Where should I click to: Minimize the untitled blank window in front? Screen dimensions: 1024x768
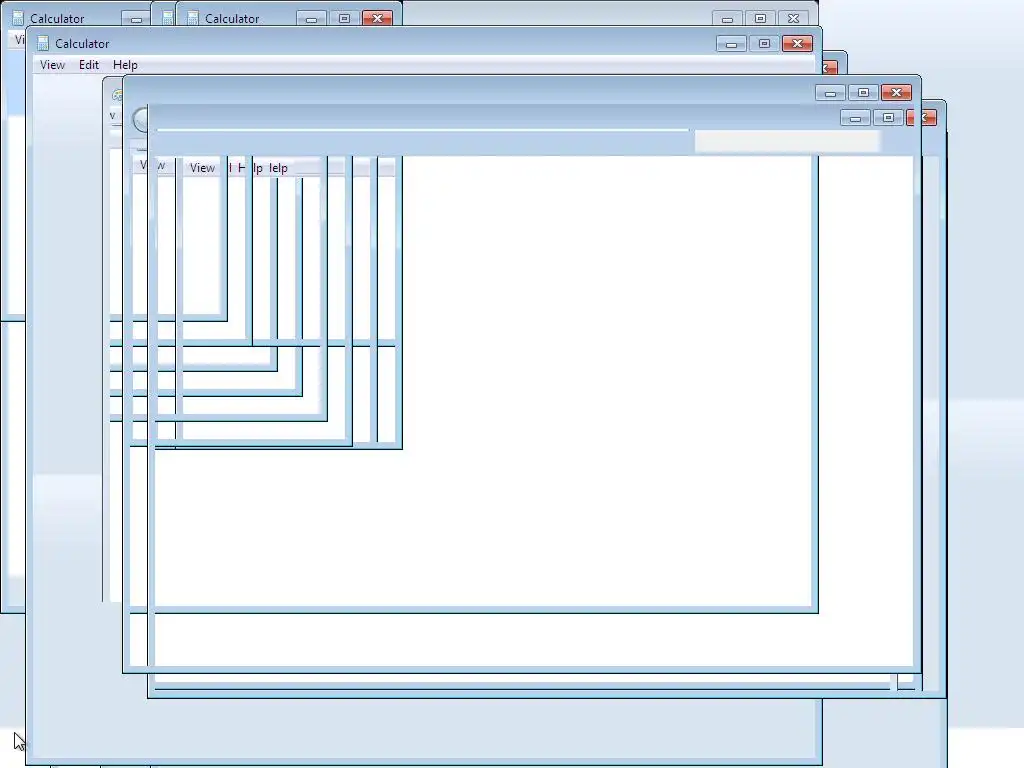pyautogui.click(x=831, y=93)
